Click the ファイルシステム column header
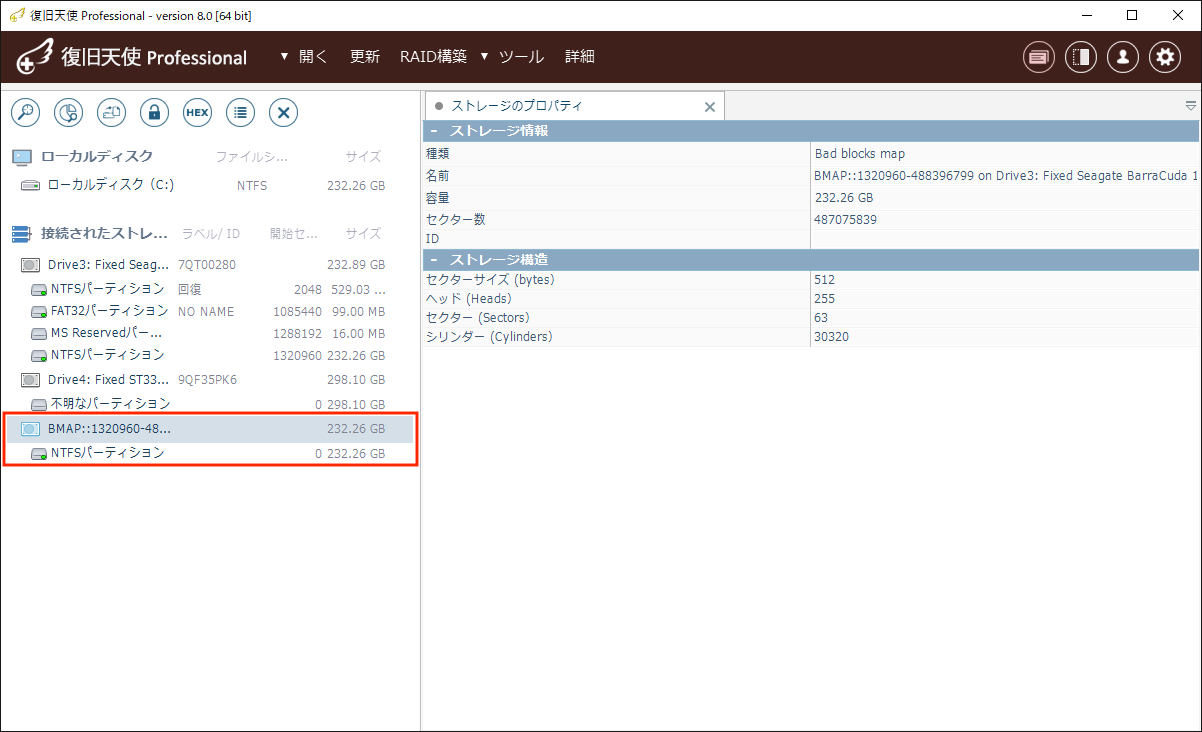Screen dimensions: 1202x732 (x=252, y=156)
